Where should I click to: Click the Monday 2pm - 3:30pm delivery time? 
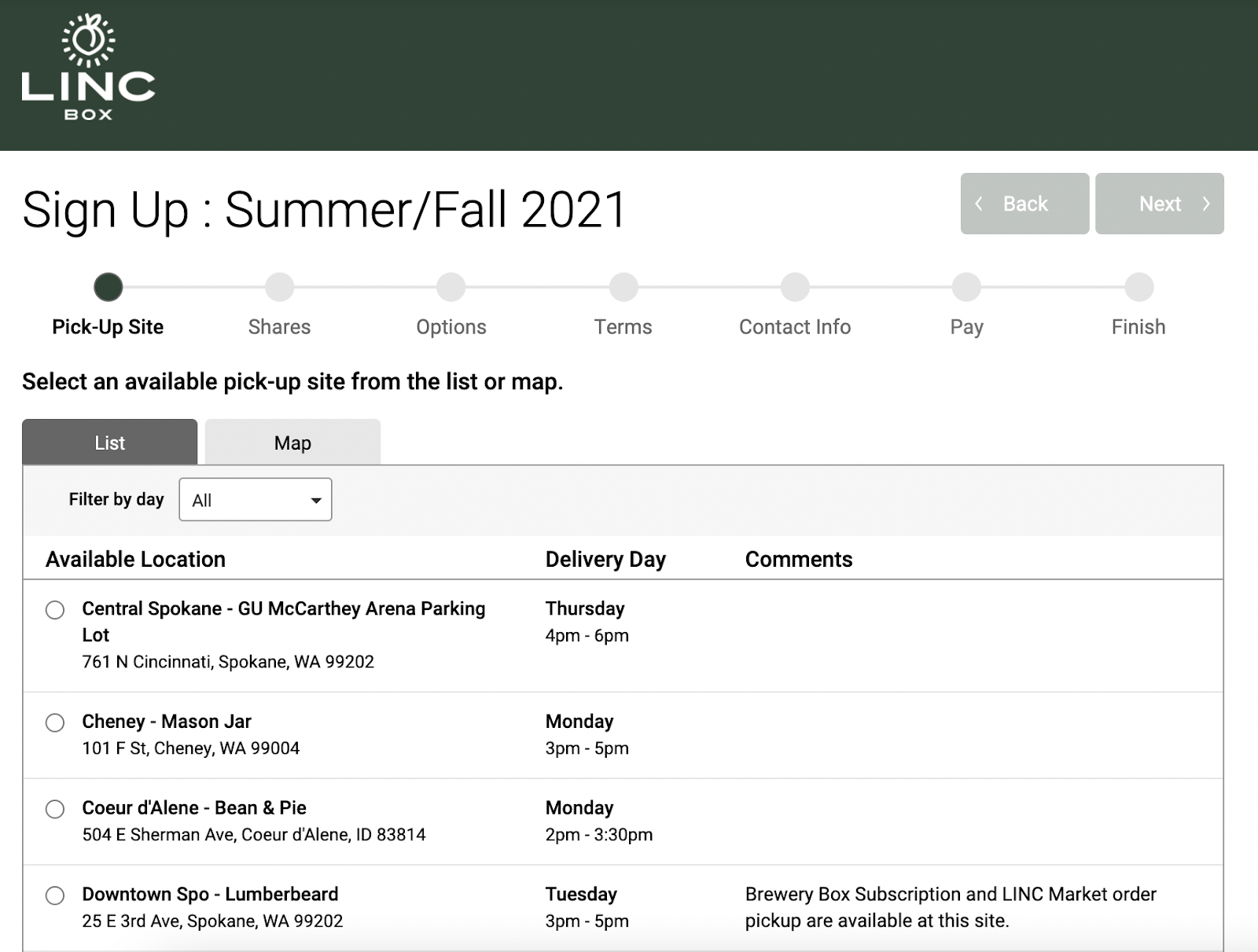598,821
